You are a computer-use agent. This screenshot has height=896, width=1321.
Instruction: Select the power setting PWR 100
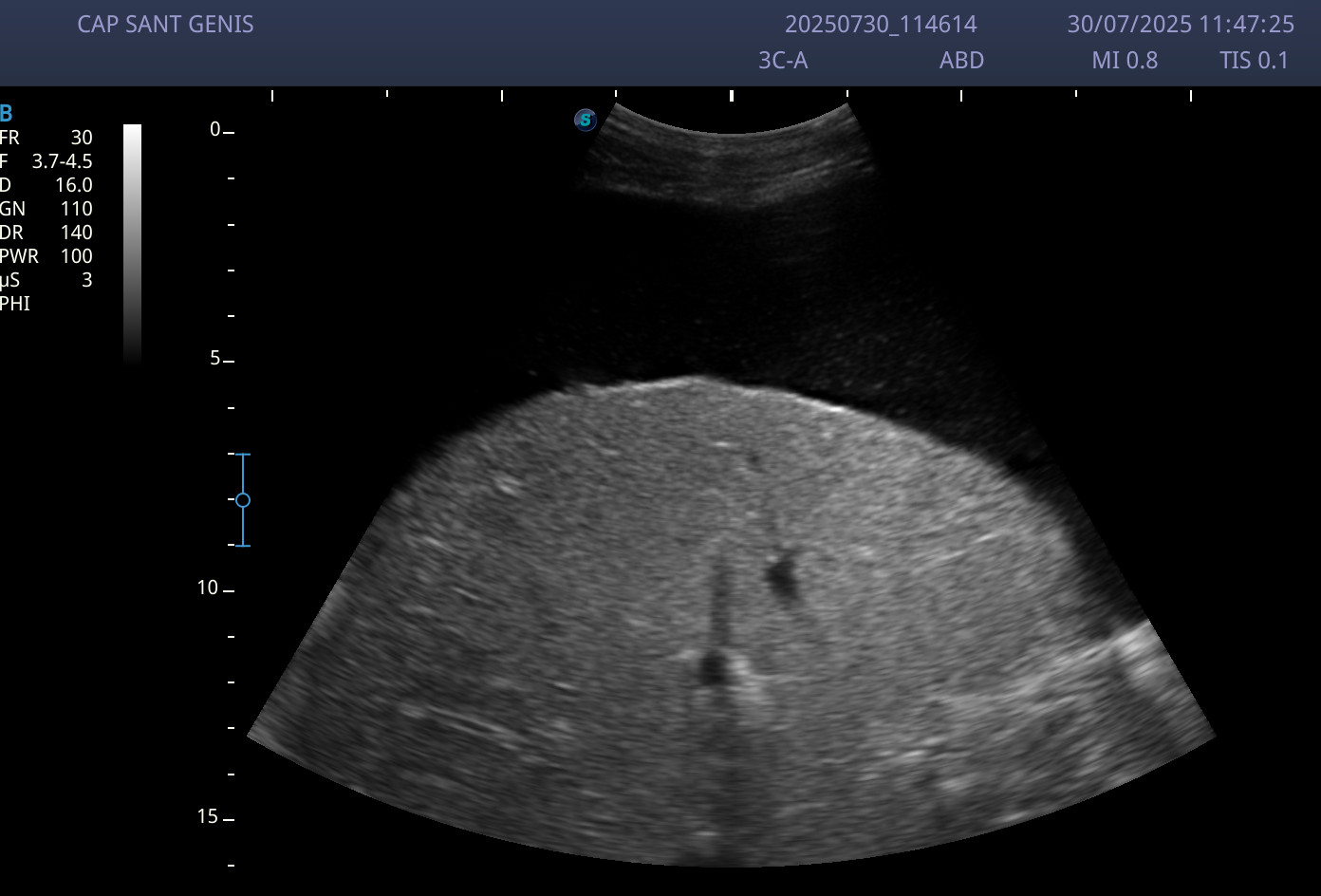(46, 256)
